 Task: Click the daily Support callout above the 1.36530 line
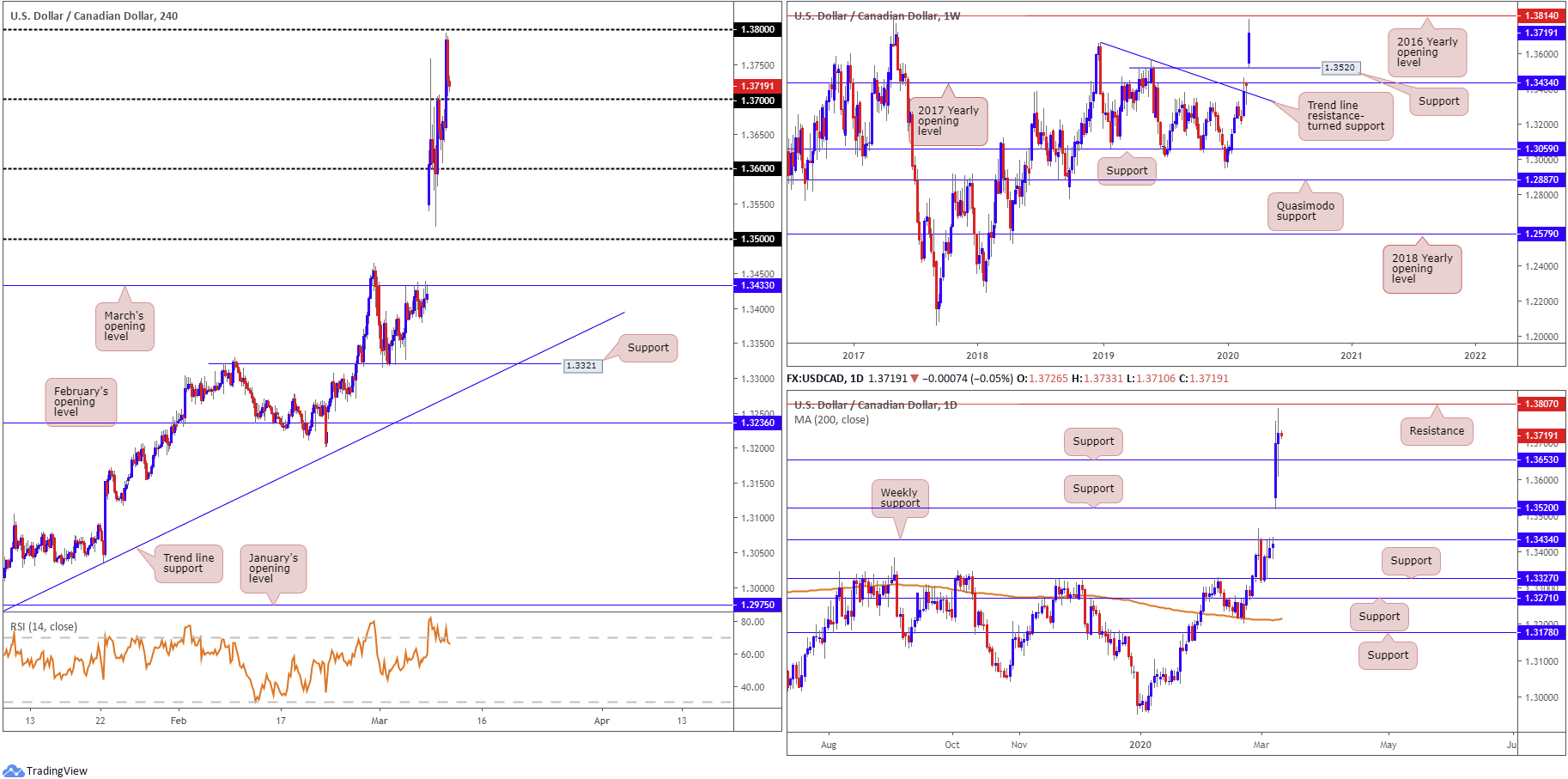pos(1093,441)
